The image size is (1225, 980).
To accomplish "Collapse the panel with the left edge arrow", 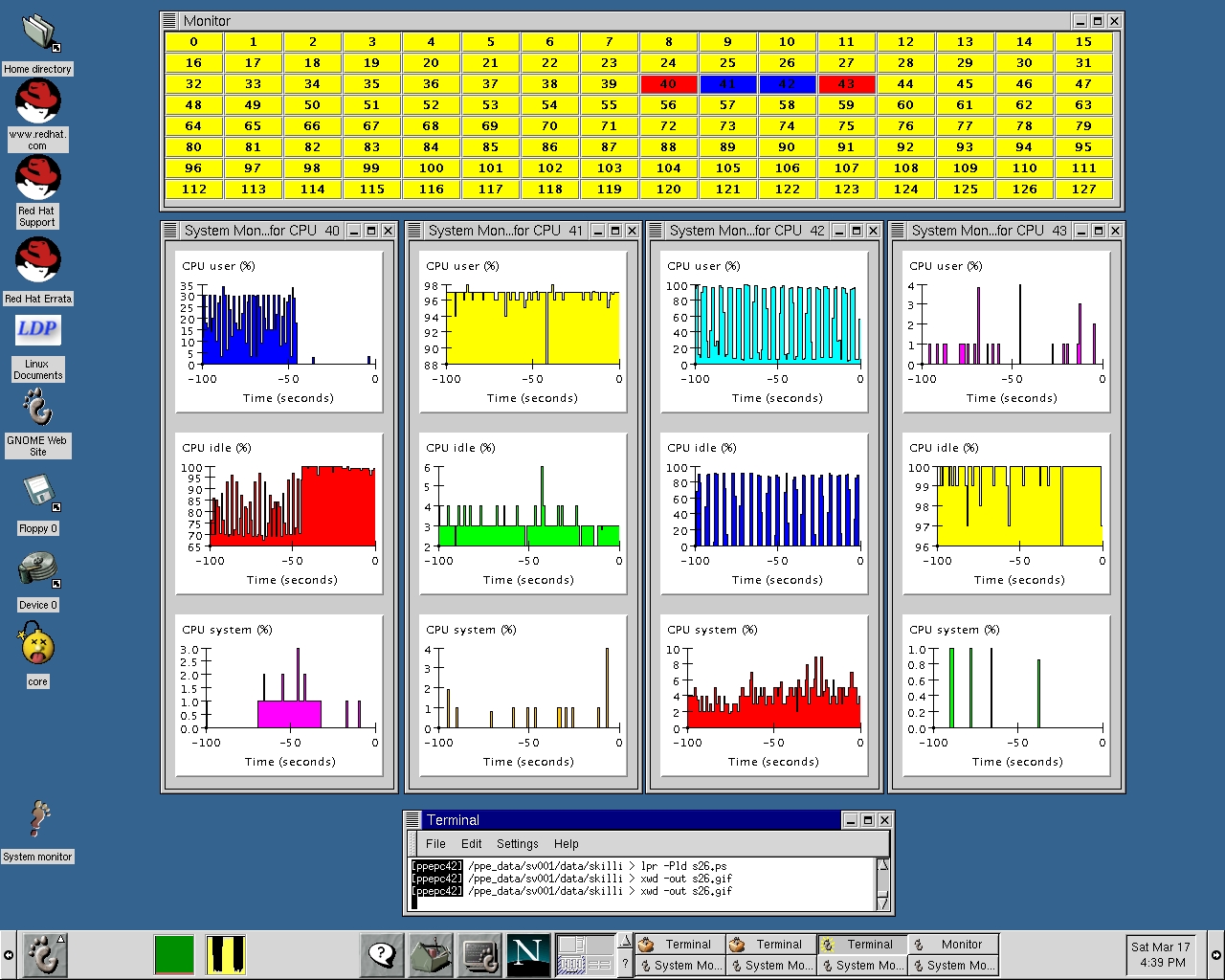I will click(9, 954).
